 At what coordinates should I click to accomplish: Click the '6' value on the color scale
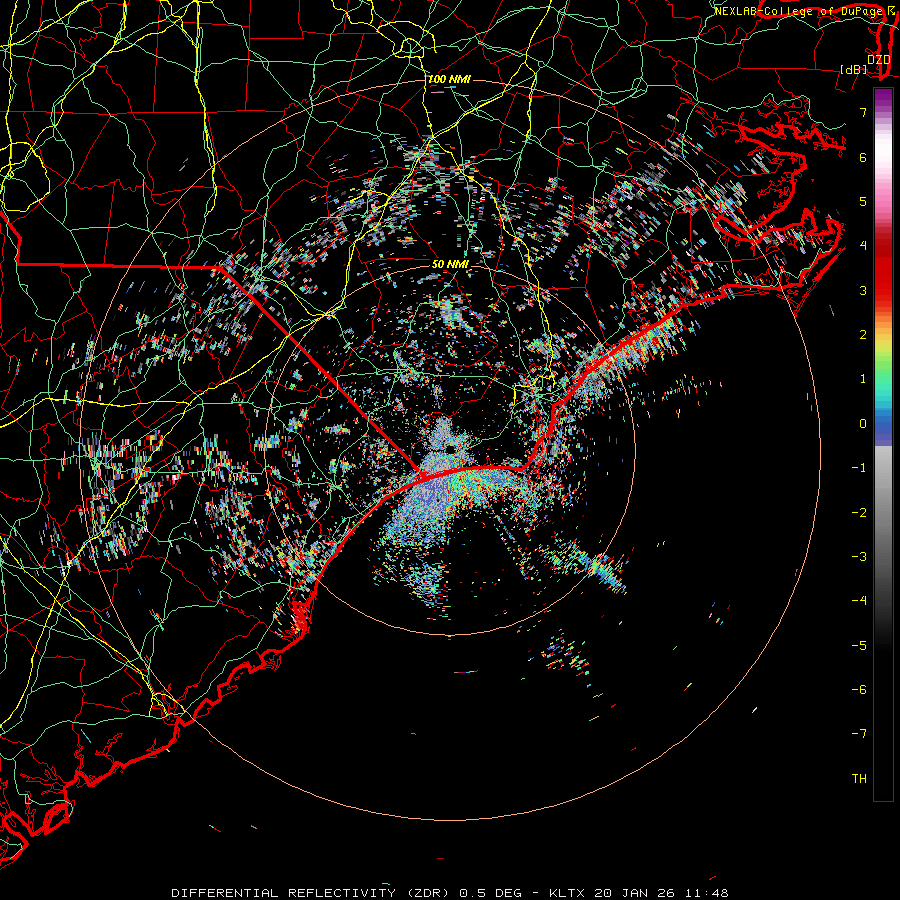pos(863,157)
